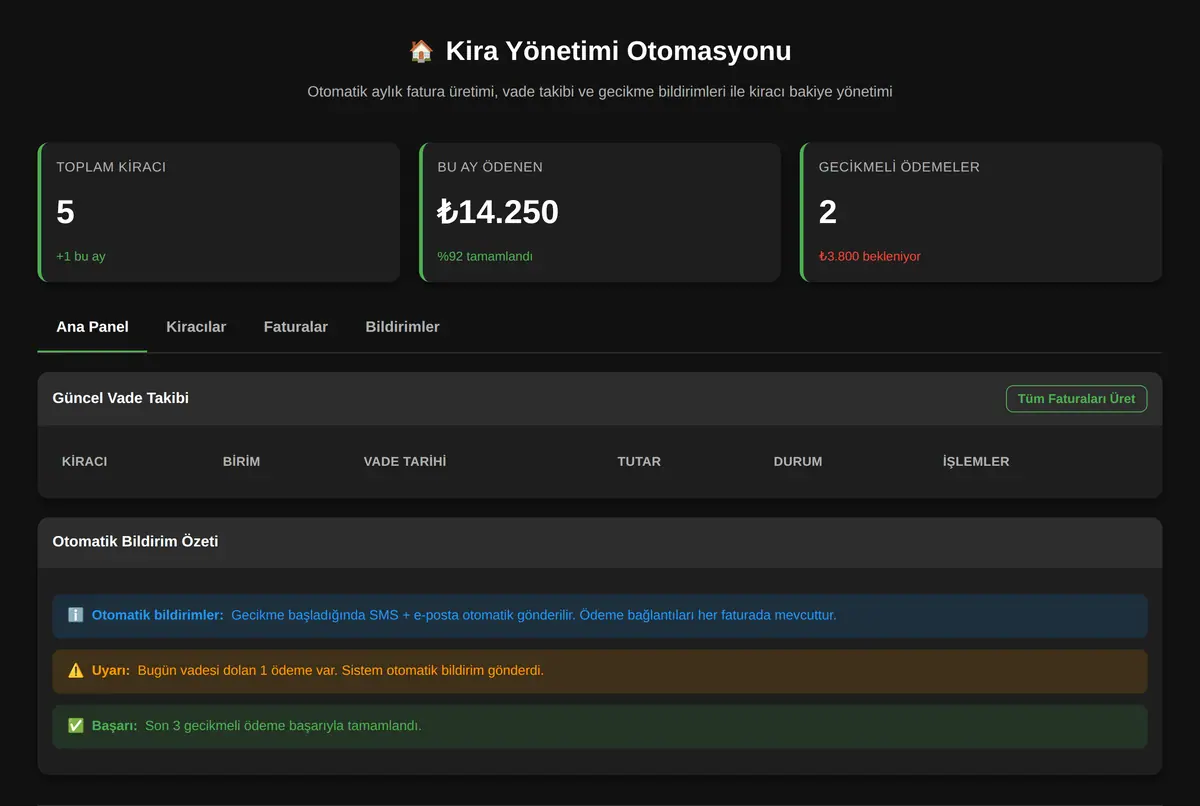Click the info icon in the blue notification
Viewport: 1200px width, 806px height.
(x=76, y=615)
